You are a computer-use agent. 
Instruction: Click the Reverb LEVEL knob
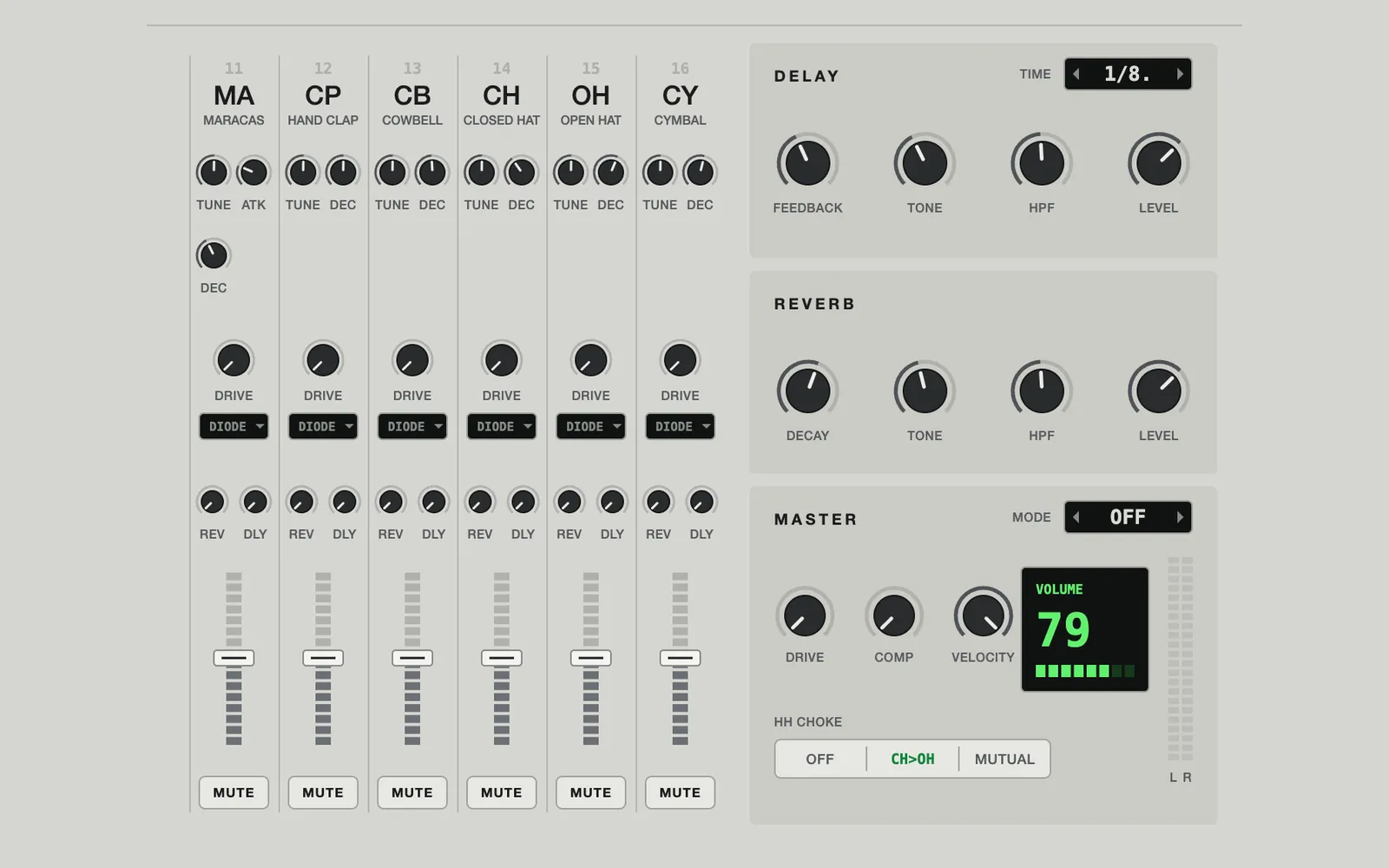coord(1159,391)
